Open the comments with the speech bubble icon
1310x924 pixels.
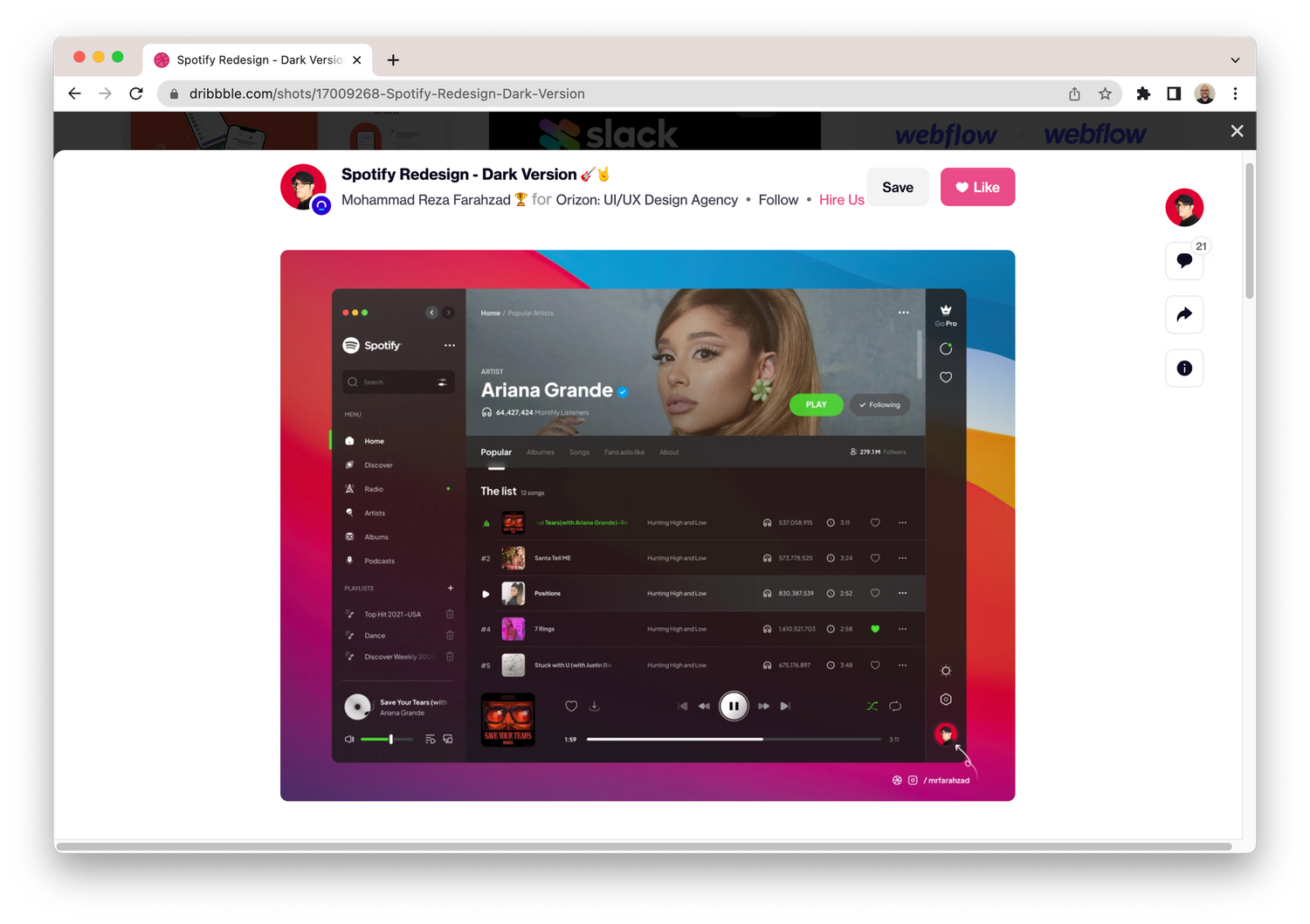[1184, 260]
